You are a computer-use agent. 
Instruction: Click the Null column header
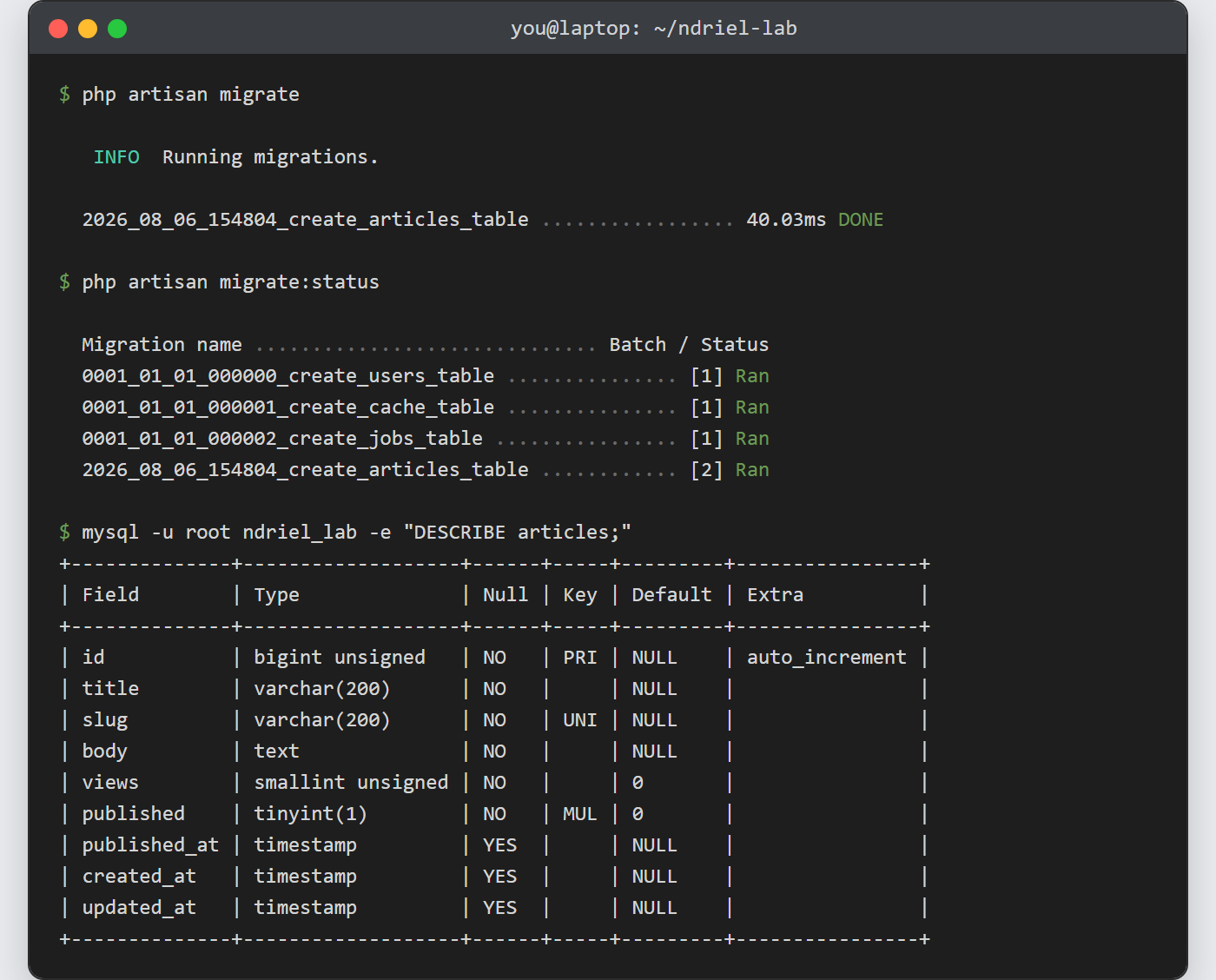(506, 595)
